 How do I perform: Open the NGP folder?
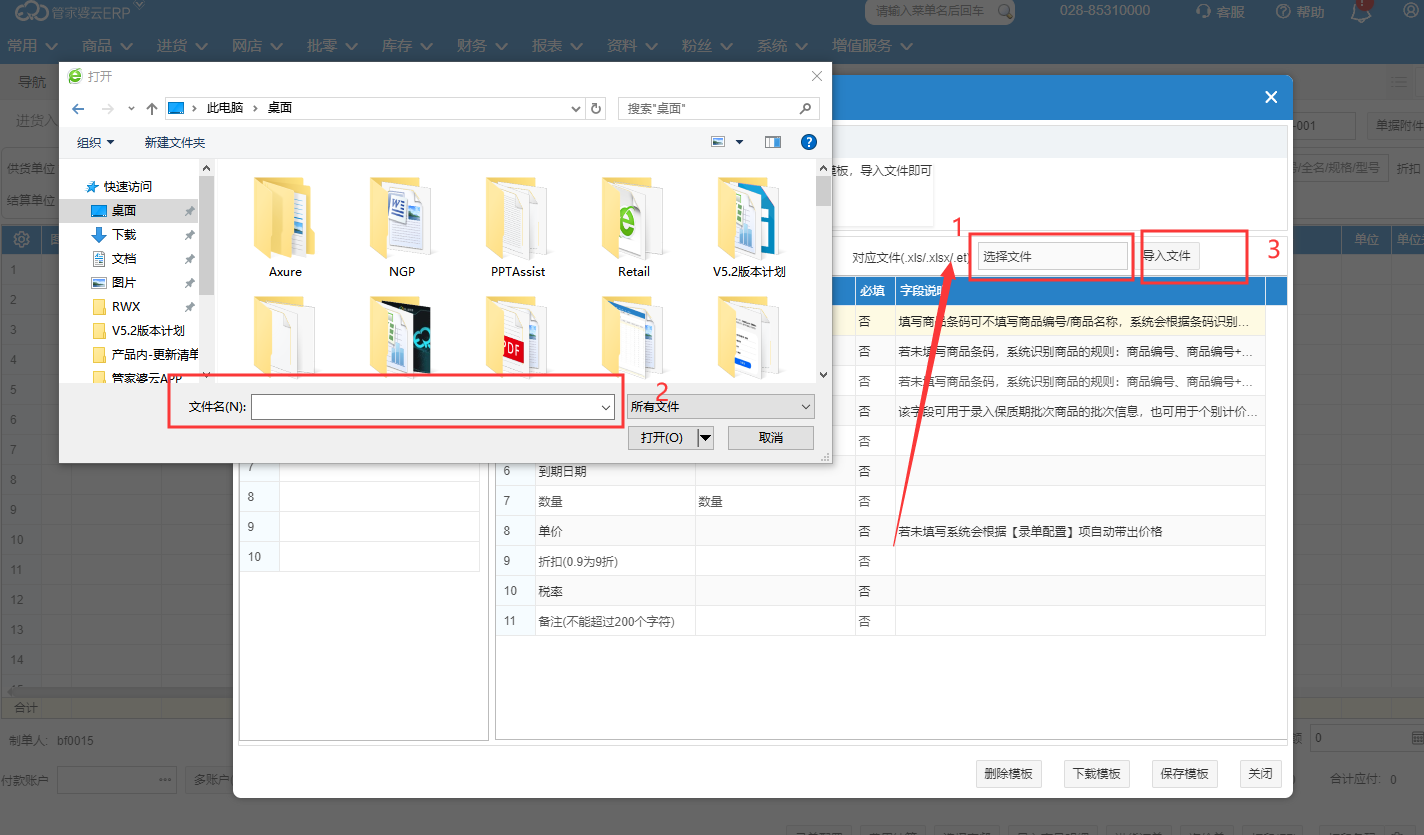[x=402, y=228]
